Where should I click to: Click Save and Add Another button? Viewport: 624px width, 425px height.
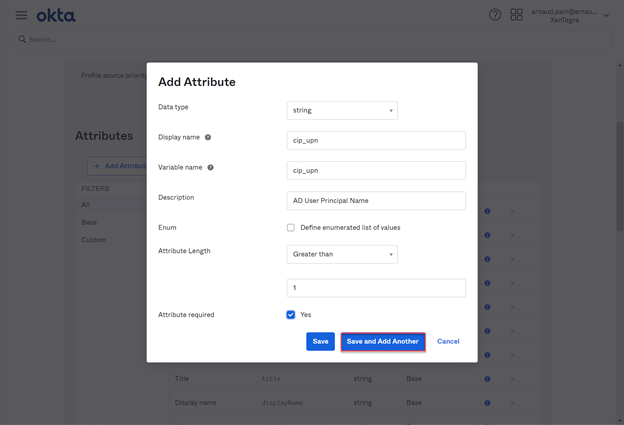(383, 342)
